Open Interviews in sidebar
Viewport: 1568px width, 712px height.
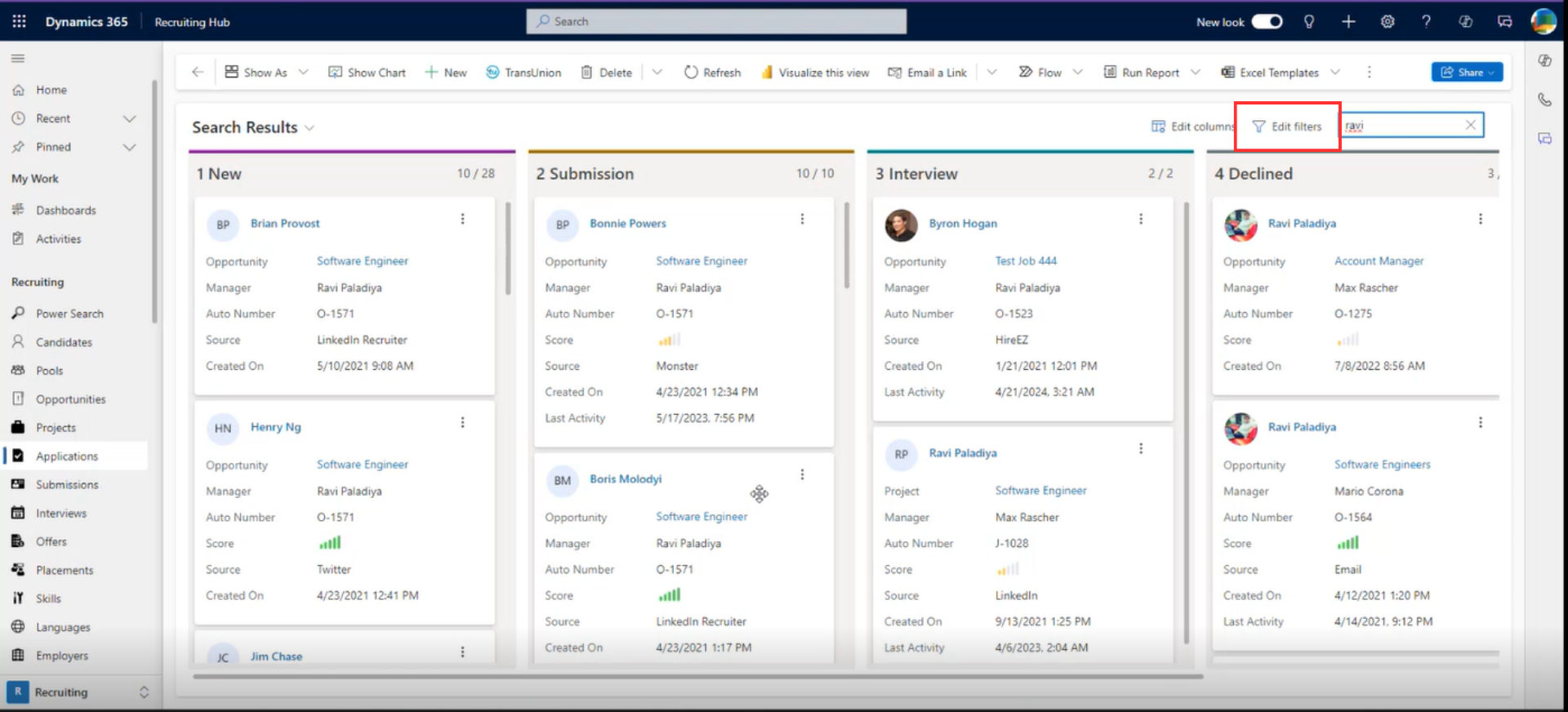click(x=61, y=513)
